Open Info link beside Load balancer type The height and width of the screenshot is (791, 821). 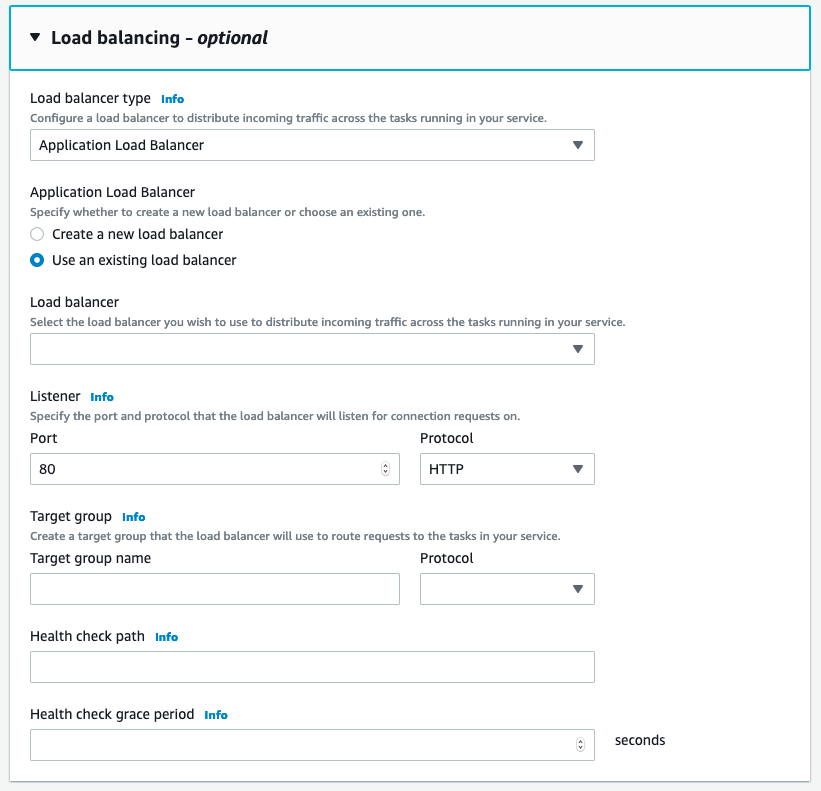(172, 99)
